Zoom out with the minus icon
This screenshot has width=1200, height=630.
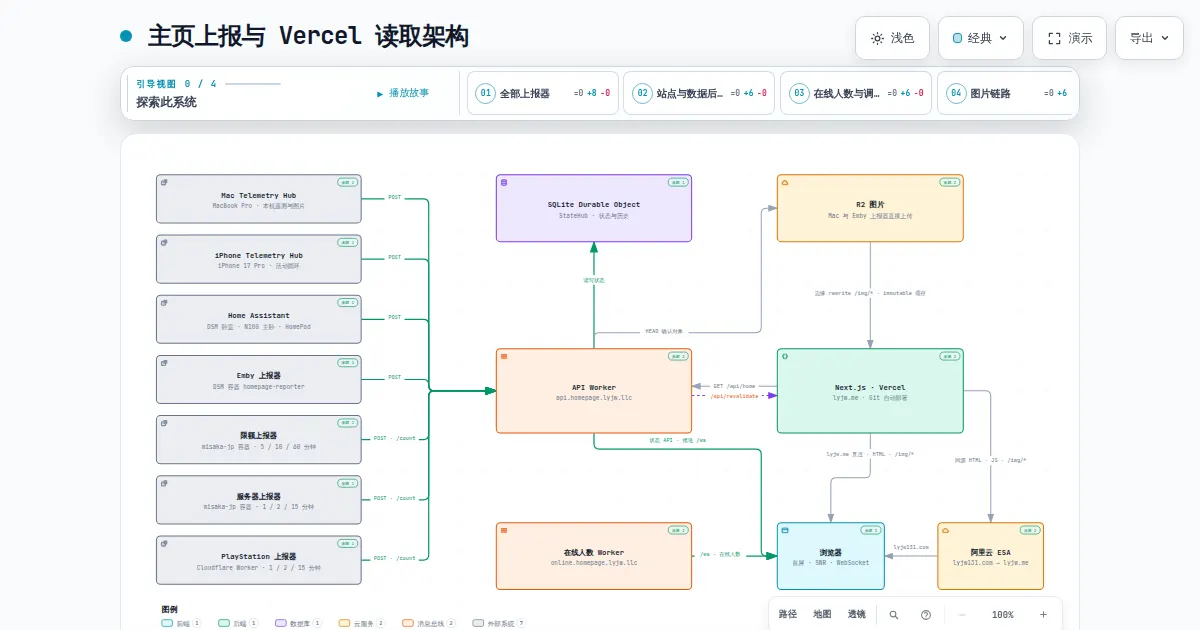click(962, 615)
